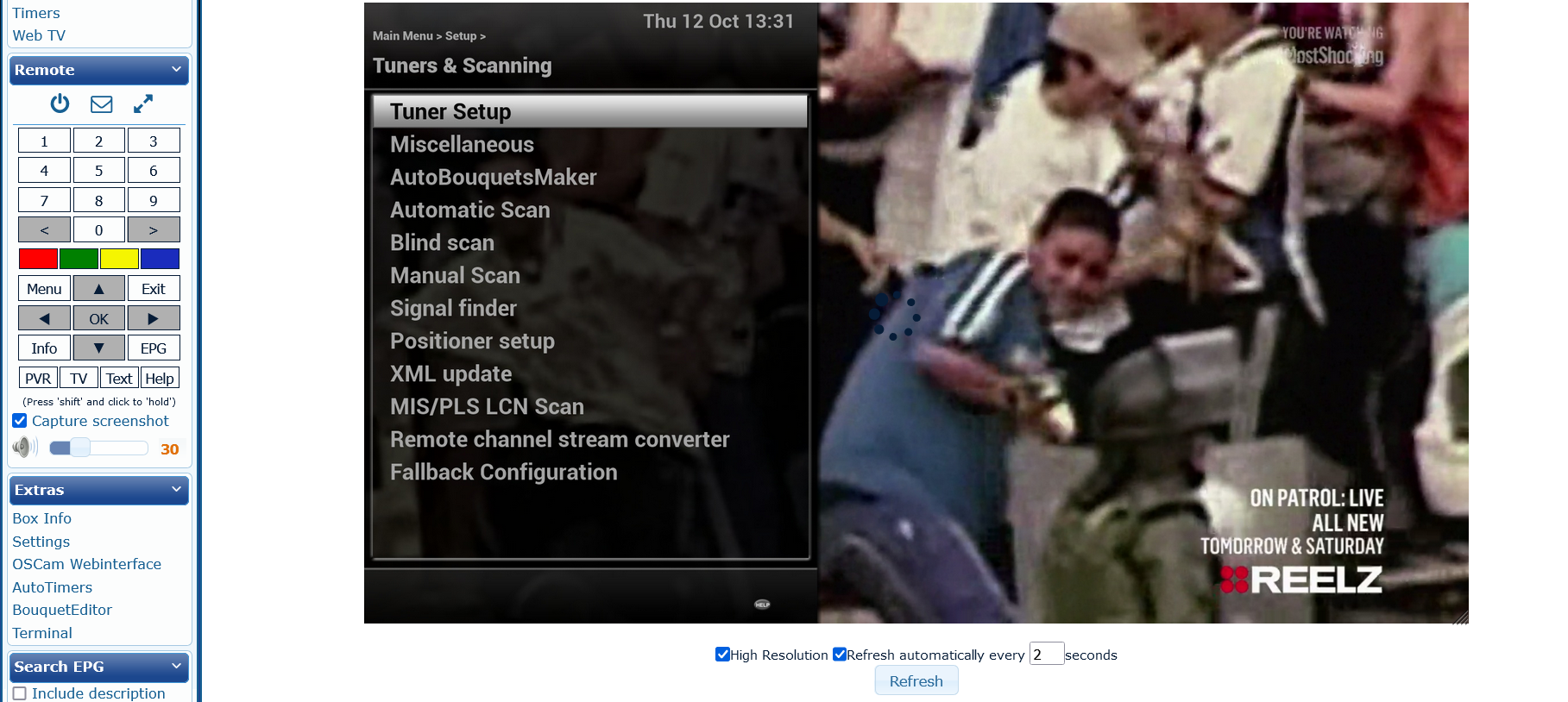The width and height of the screenshot is (1568, 702).
Task: Click number 8 on remote keypad
Action: point(98,200)
